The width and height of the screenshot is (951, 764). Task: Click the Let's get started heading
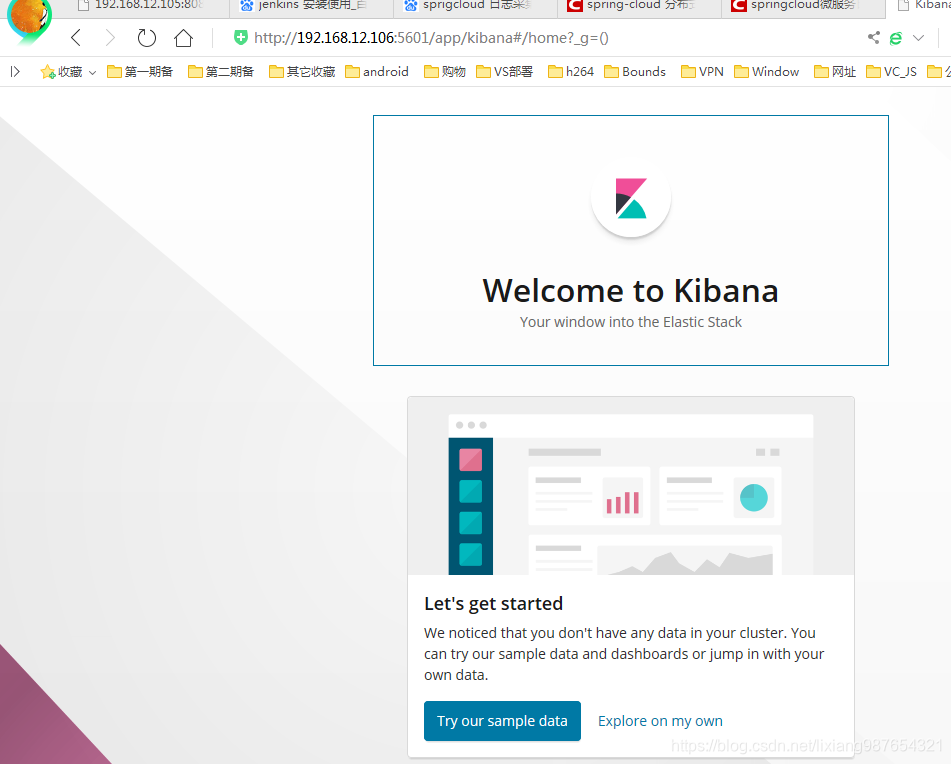(x=494, y=604)
